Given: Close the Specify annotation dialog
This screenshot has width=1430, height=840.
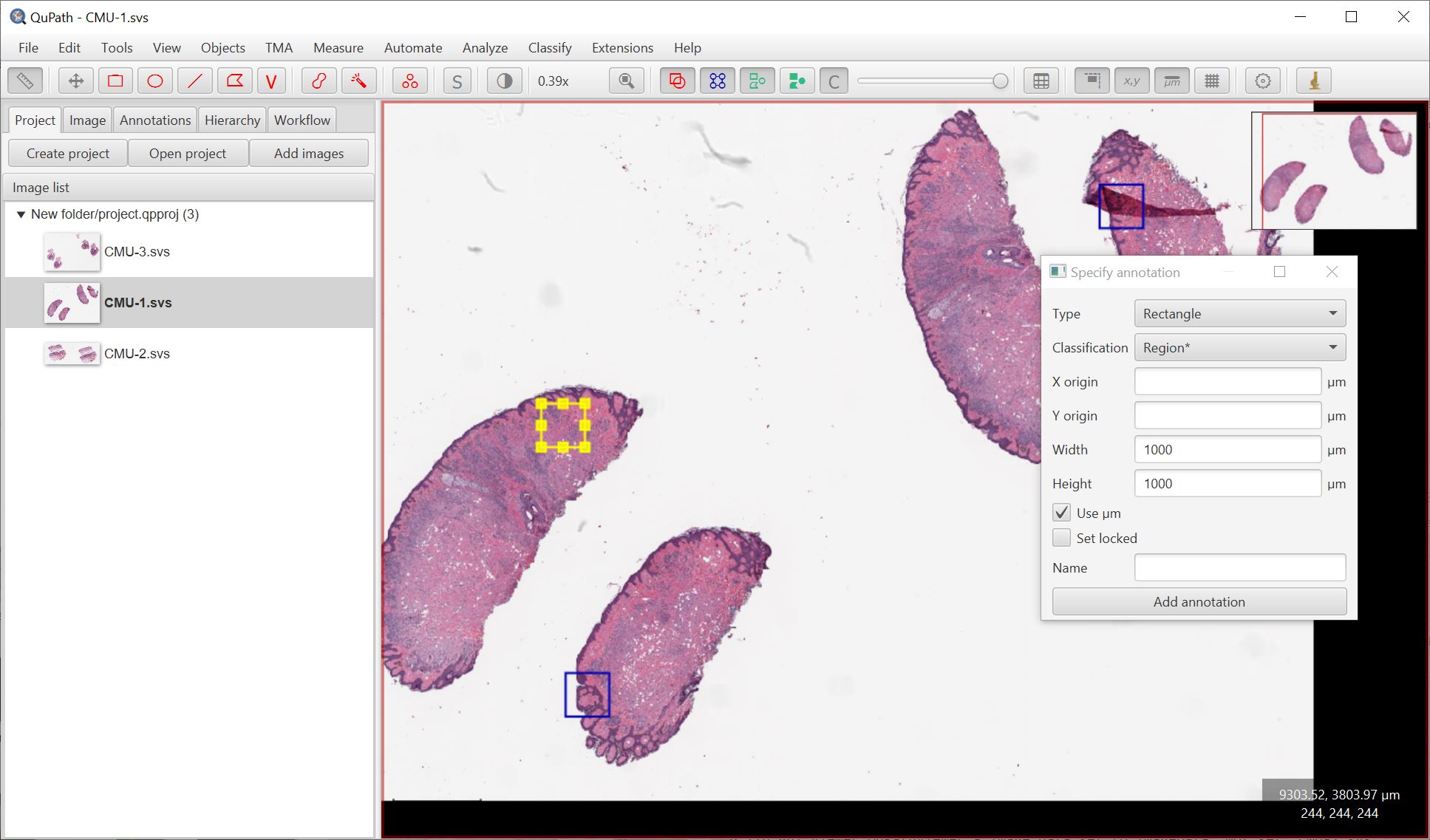Looking at the screenshot, I should 1332,272.
